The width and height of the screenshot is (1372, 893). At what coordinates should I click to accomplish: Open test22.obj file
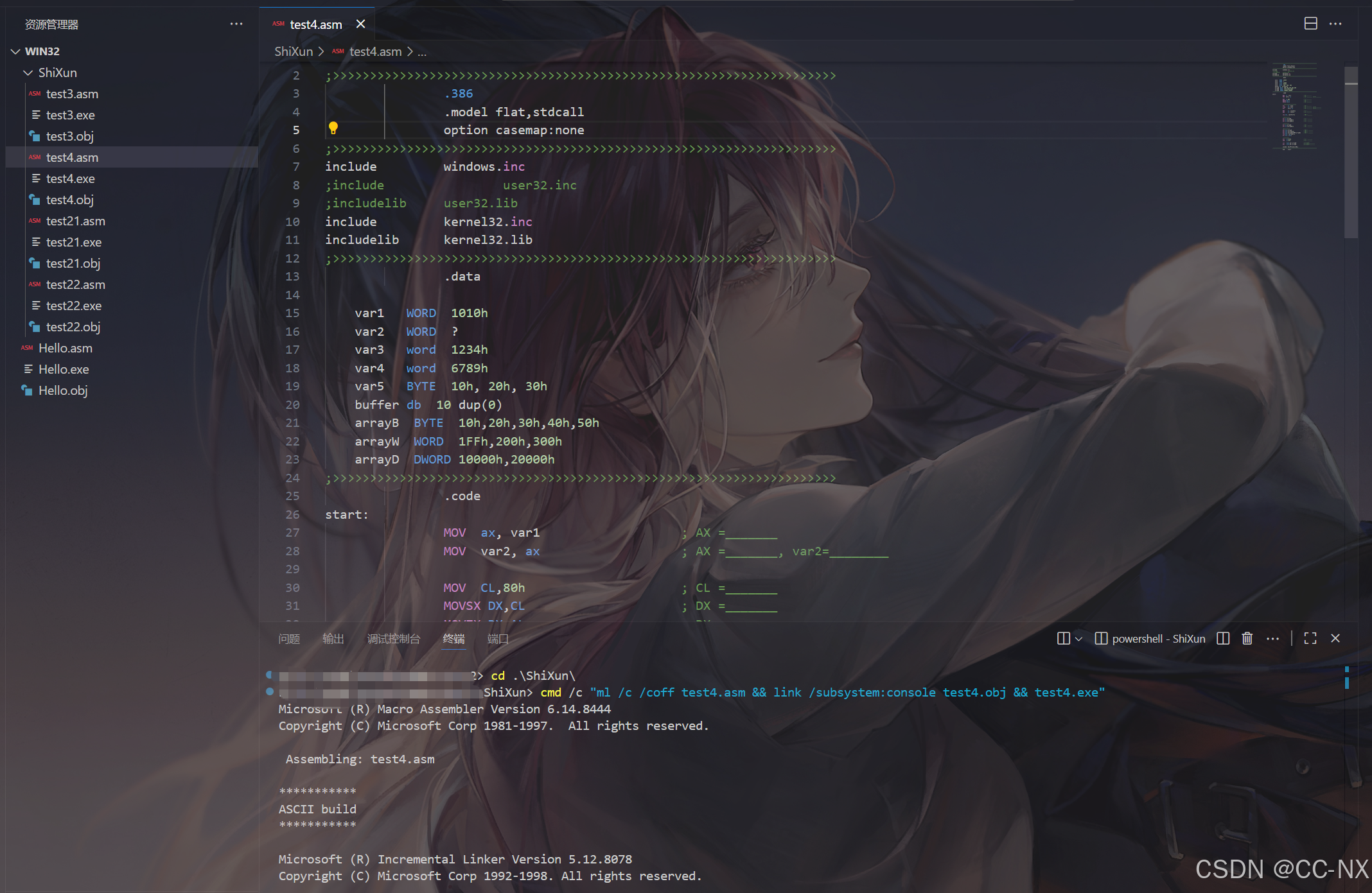tap(132, 327)
